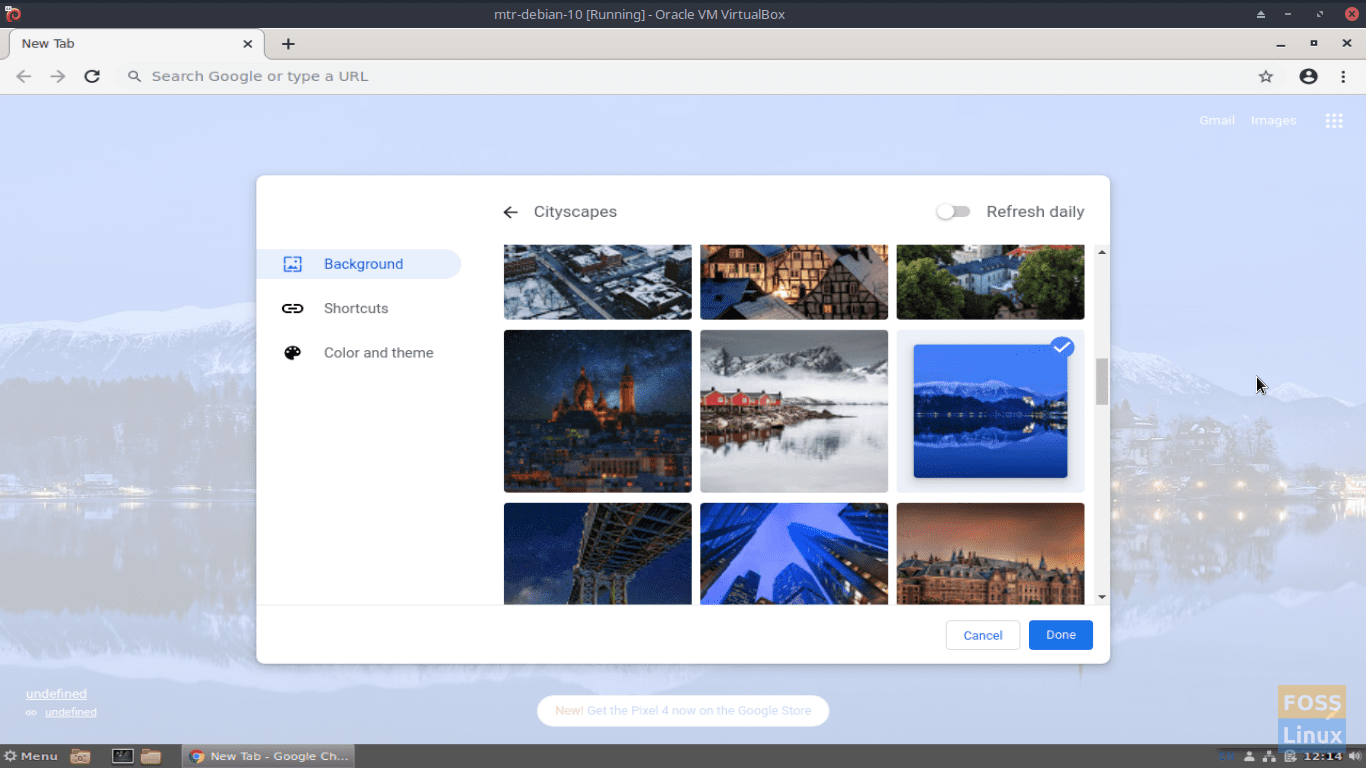Select the half-timbered houses wallpaper
Viewport: 1366px width, 768px height.
(x=794, y=282)
